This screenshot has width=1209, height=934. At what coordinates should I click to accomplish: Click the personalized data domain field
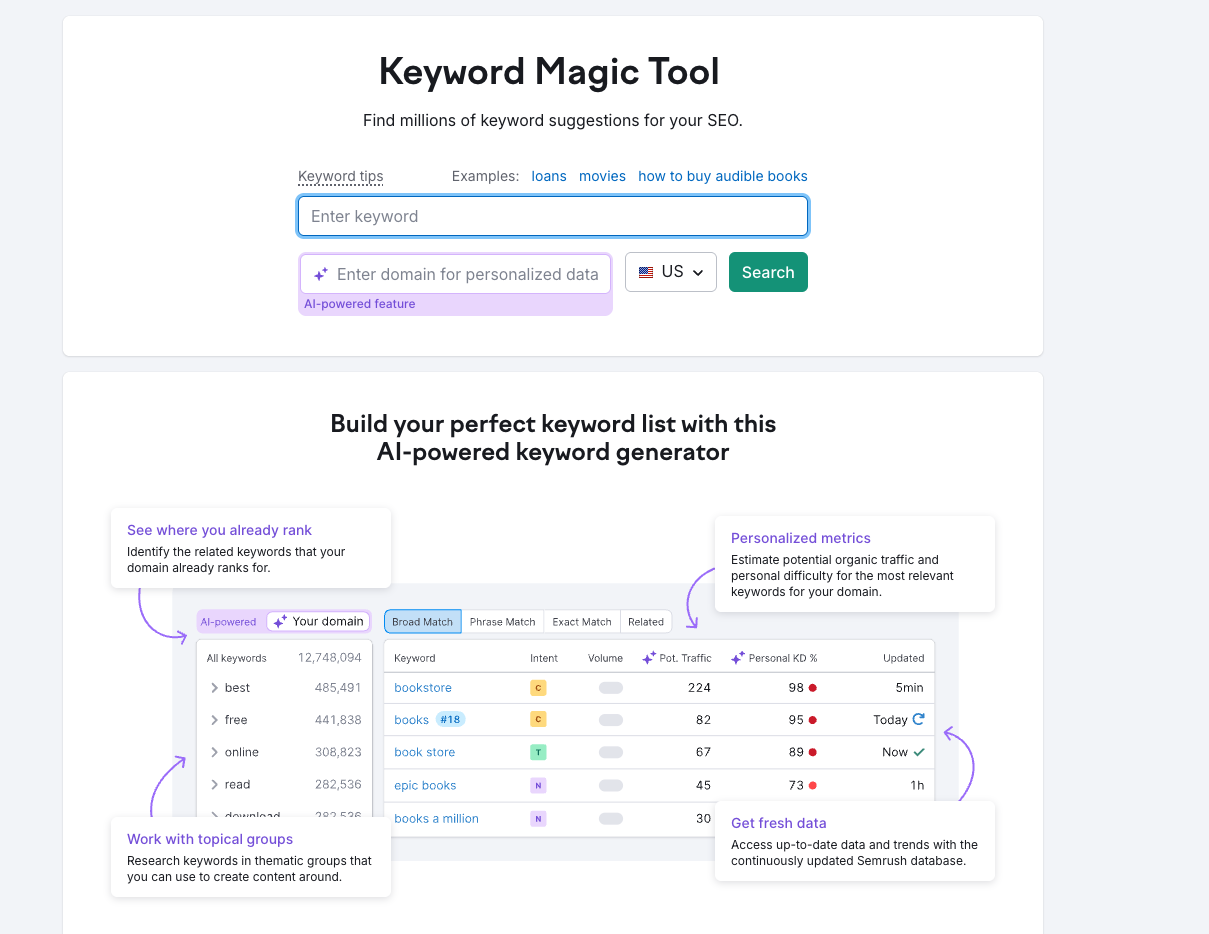(455, 274)
